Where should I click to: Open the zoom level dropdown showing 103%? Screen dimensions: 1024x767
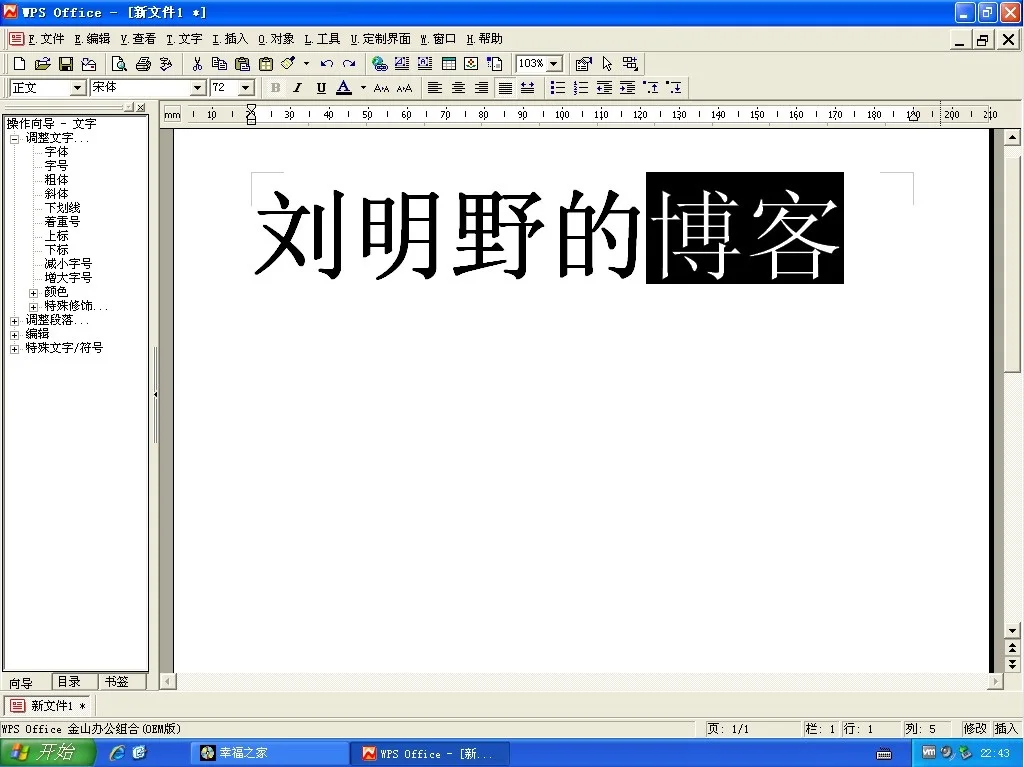click(554, 63)
